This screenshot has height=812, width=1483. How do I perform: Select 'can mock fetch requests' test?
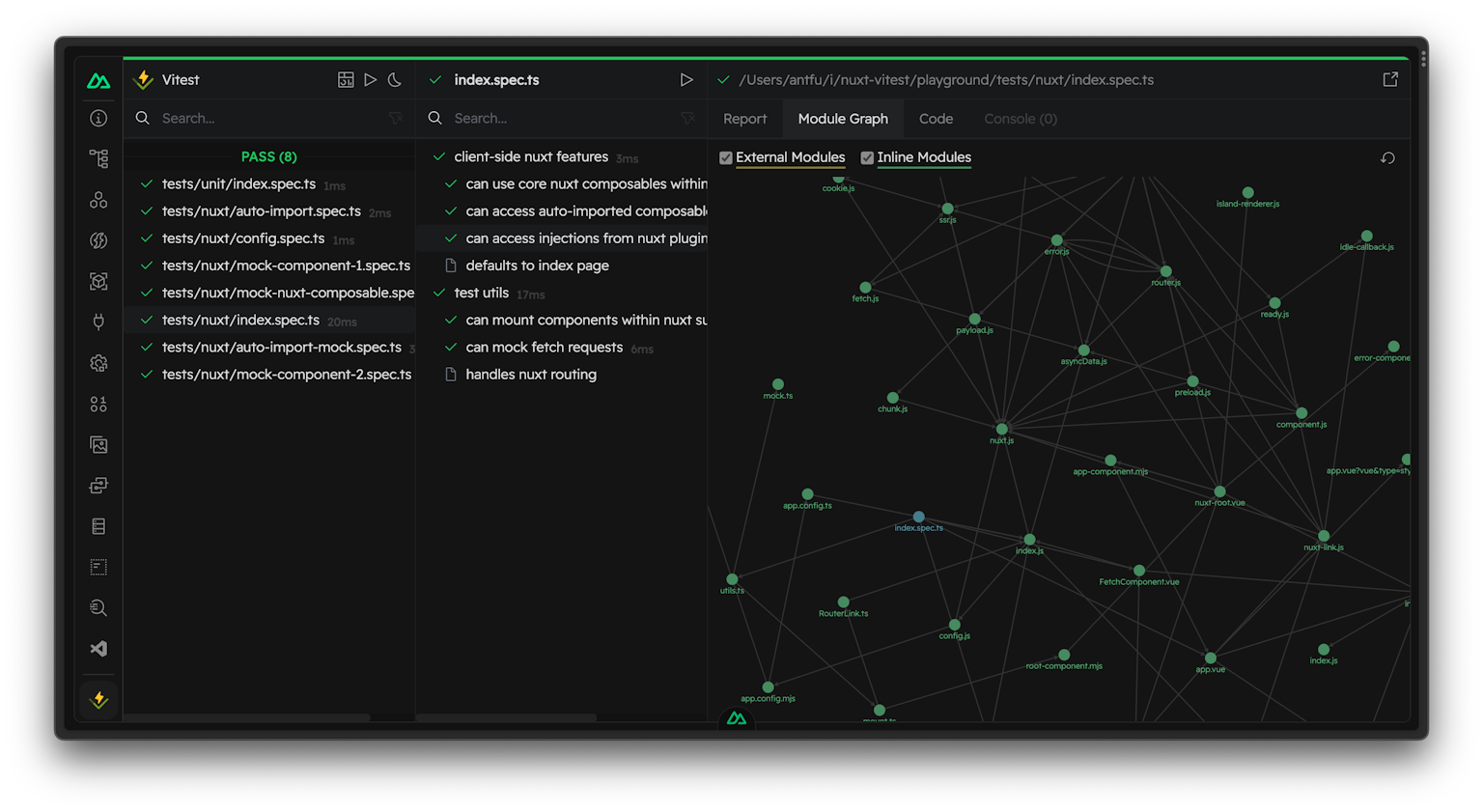click(x=562, y=348)
